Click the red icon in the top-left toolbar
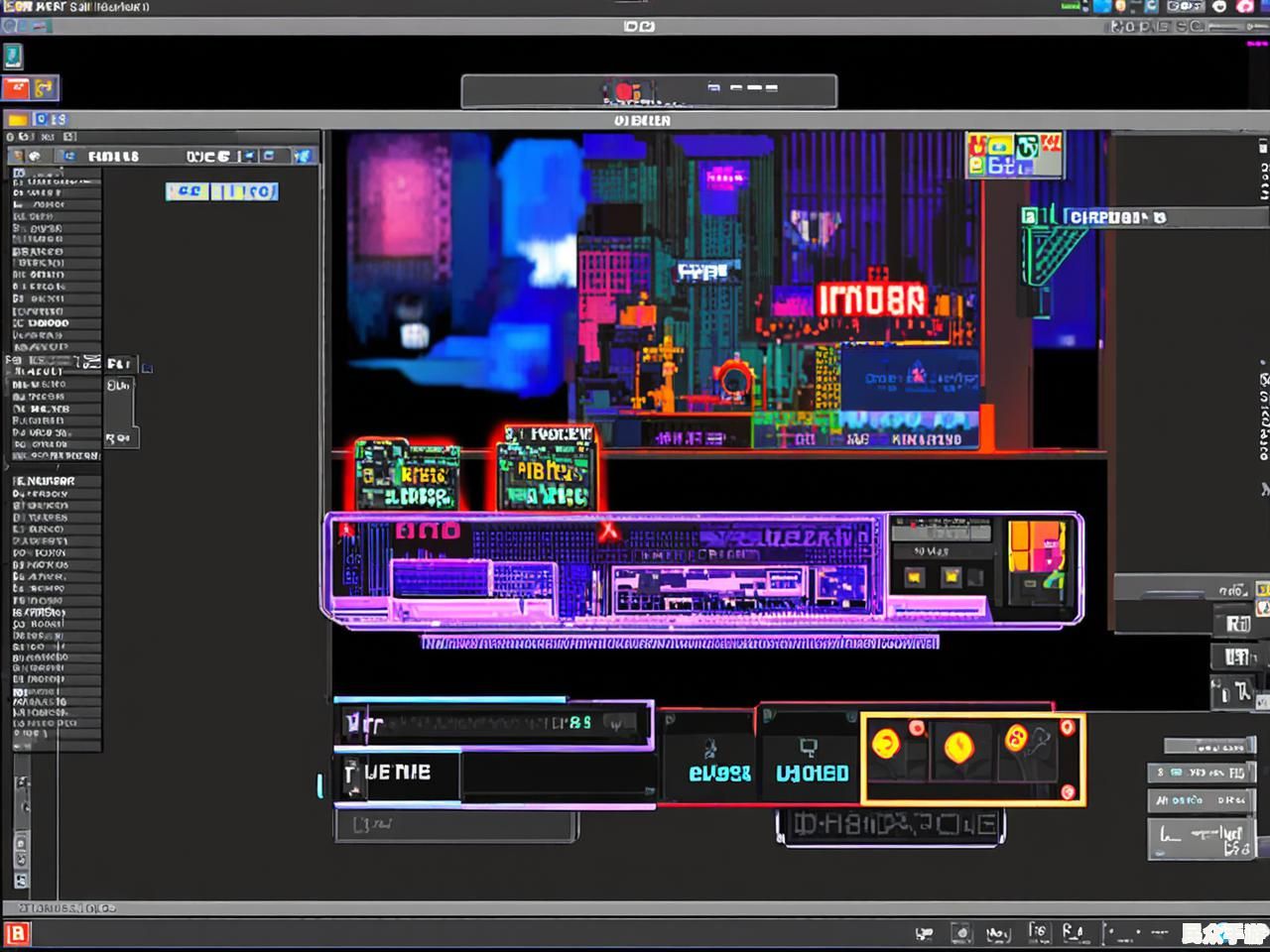Viewport: 1270px width, 952px height. 15,88
